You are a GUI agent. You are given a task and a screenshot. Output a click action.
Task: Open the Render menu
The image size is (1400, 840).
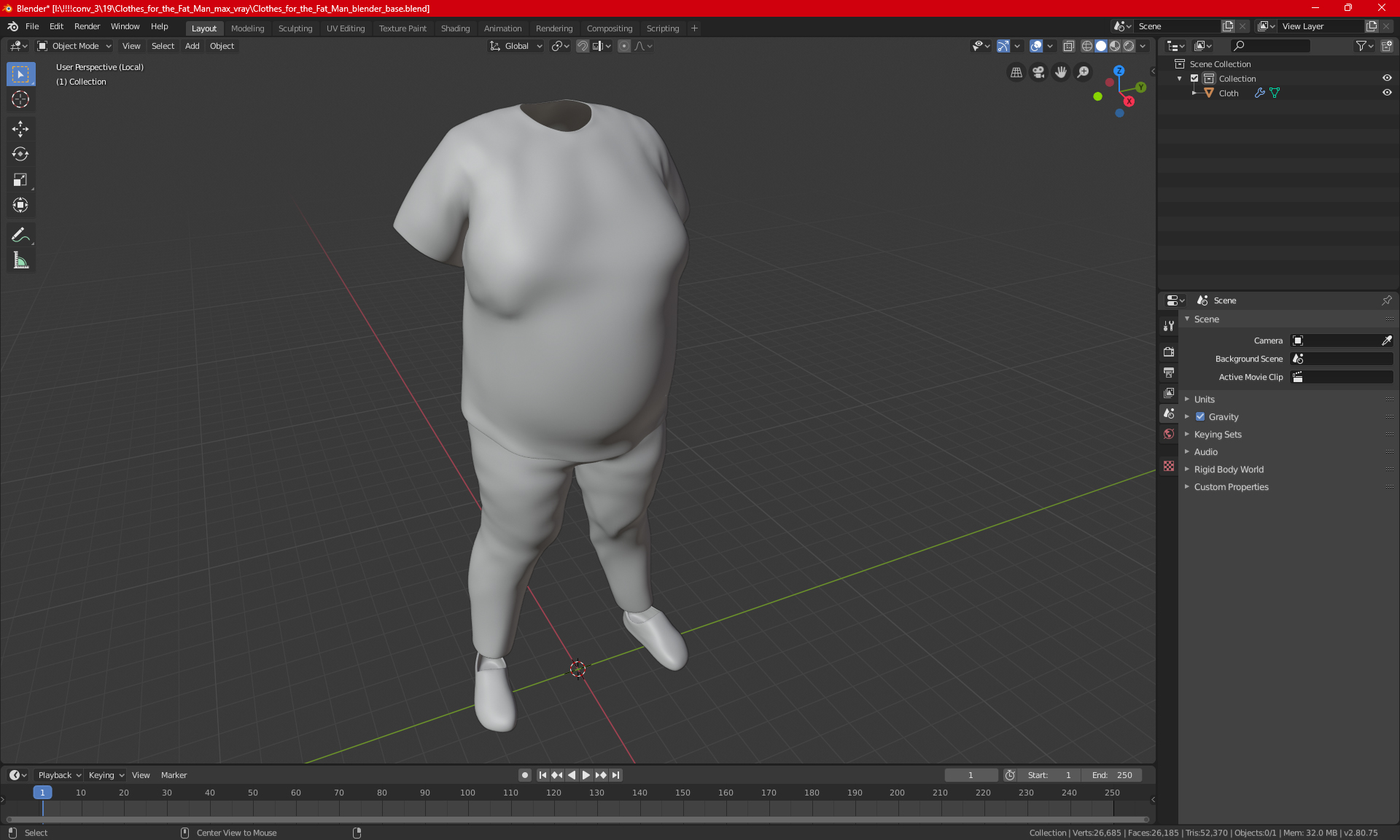tap(87, 26)
